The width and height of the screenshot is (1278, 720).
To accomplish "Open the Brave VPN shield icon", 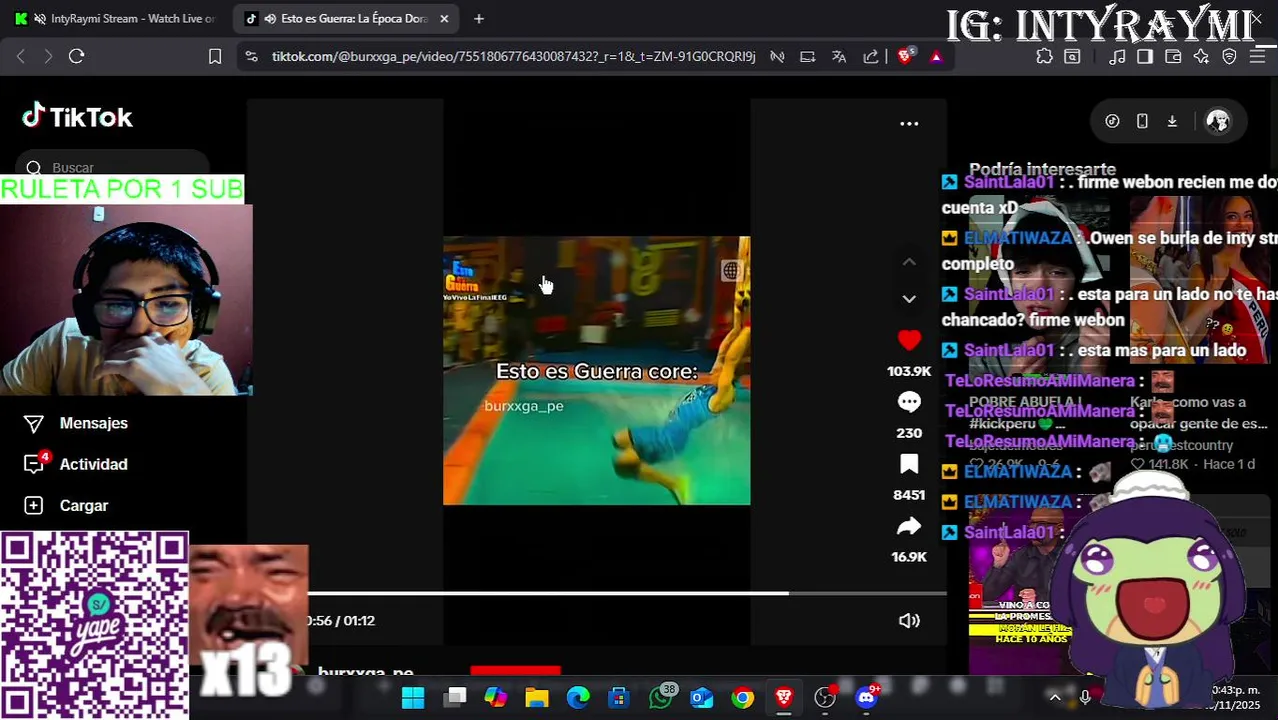I will pos(1229,57).
